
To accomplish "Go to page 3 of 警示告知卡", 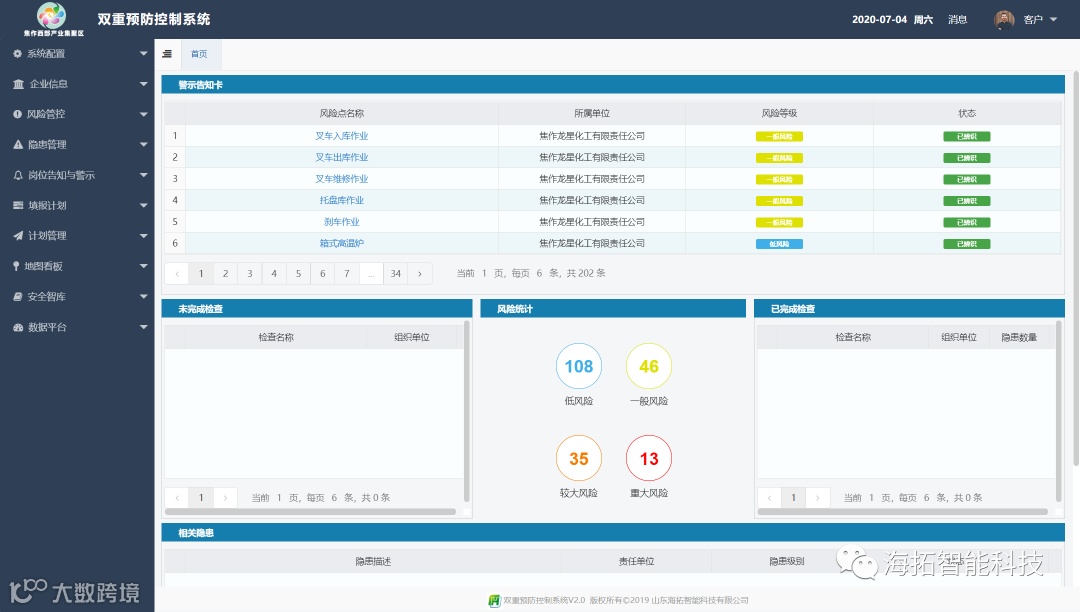I will point(249,273).
